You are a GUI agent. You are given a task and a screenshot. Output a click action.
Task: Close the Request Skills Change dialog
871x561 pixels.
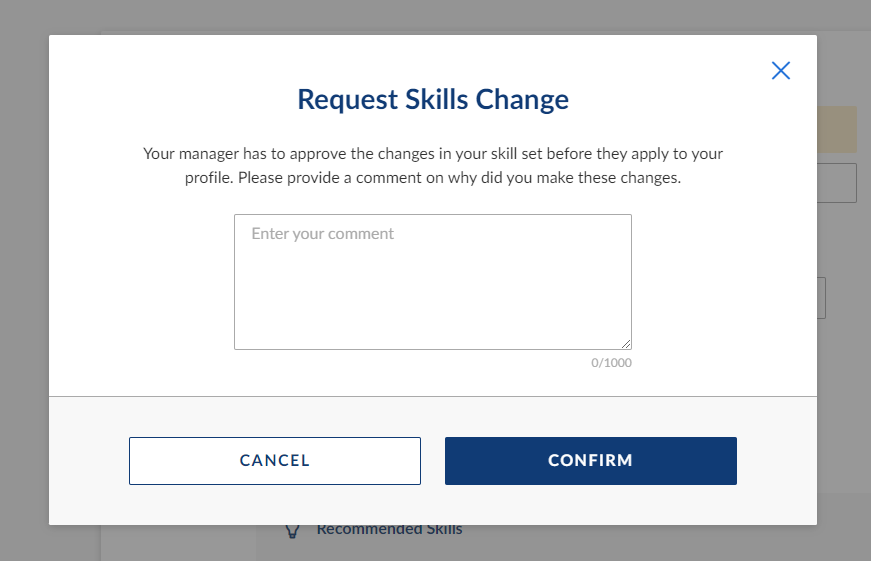(x=780, y=71)
